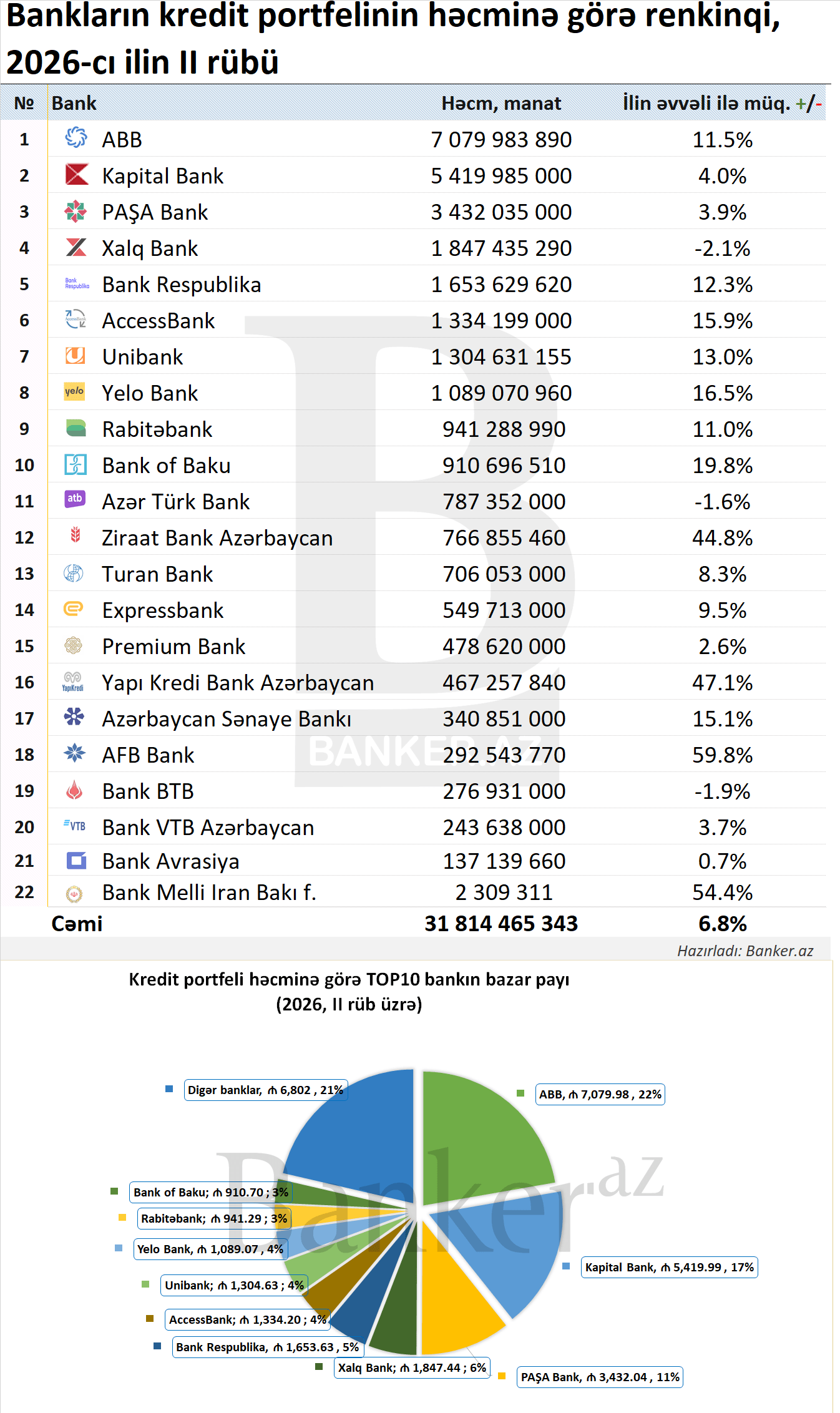Click the pie chart title text
This screenshot has width=840, height=1413.
[x=349, y=991]
